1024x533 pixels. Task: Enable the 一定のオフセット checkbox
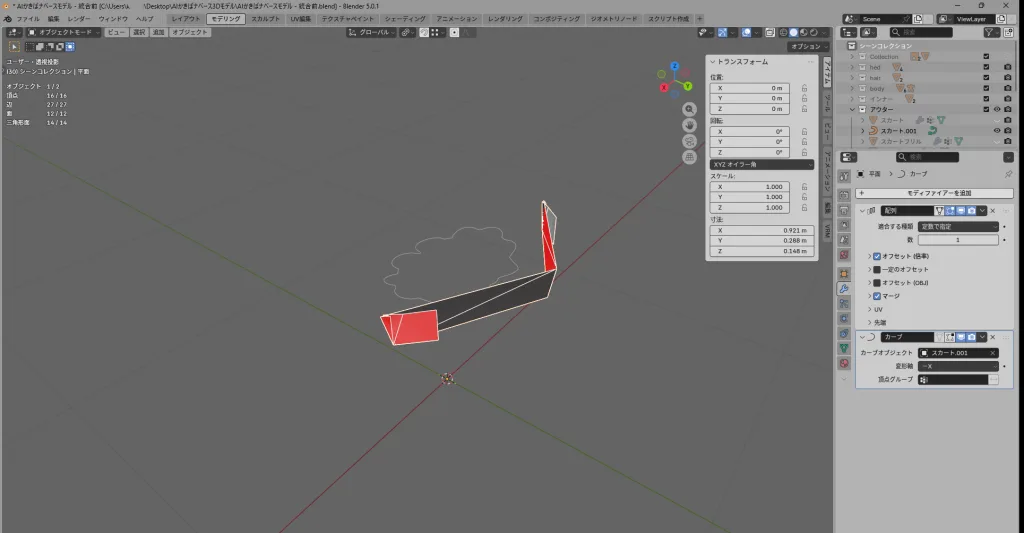877,269
